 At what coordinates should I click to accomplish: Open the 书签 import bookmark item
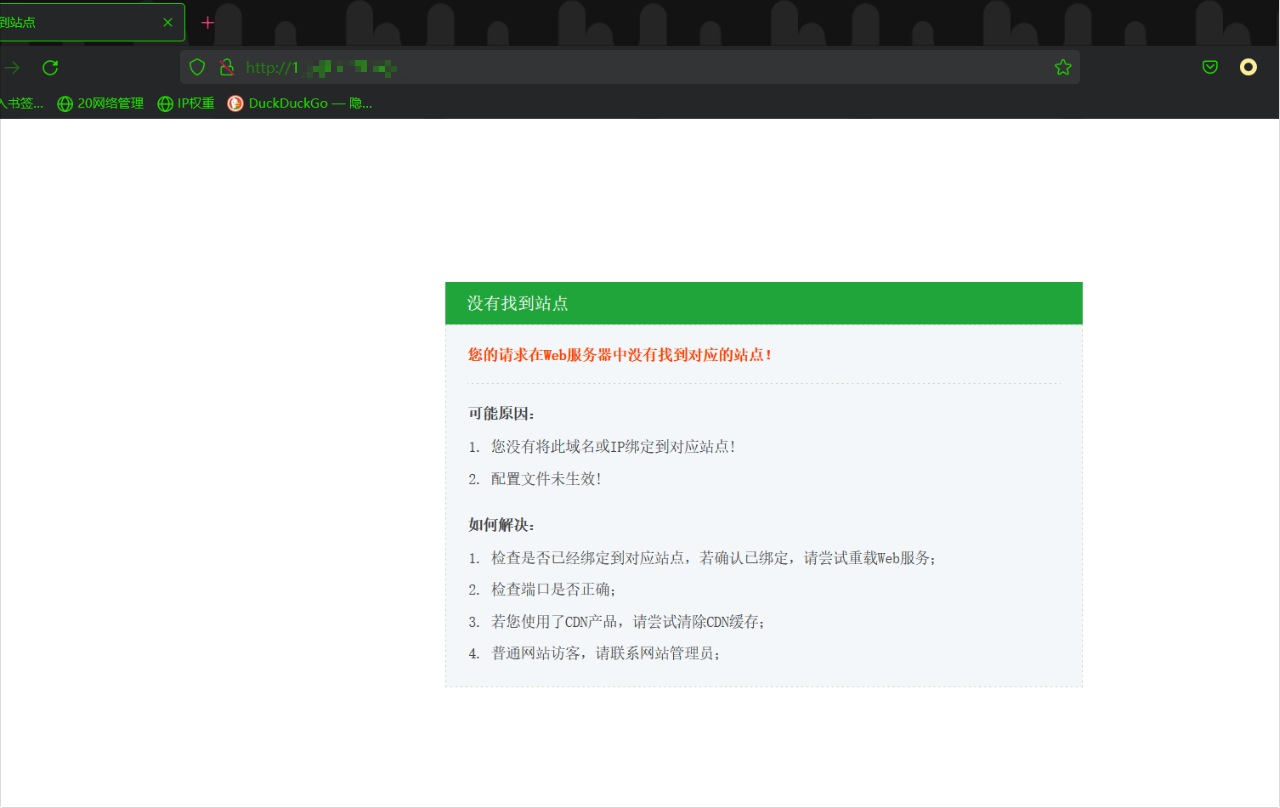coord(21,103)
